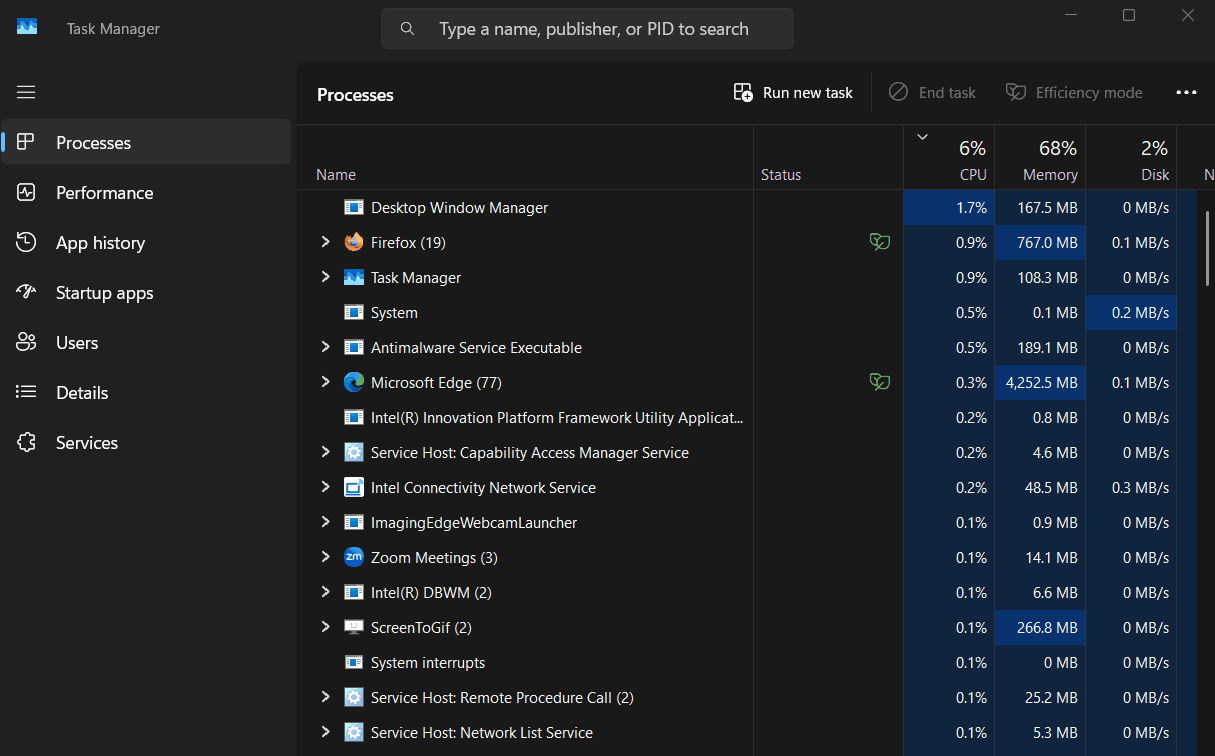Expand the Microsoft Edge (77) group
Image resolution: width=1215 pixels, height=756 pixels.
click(x=325, y=382)
